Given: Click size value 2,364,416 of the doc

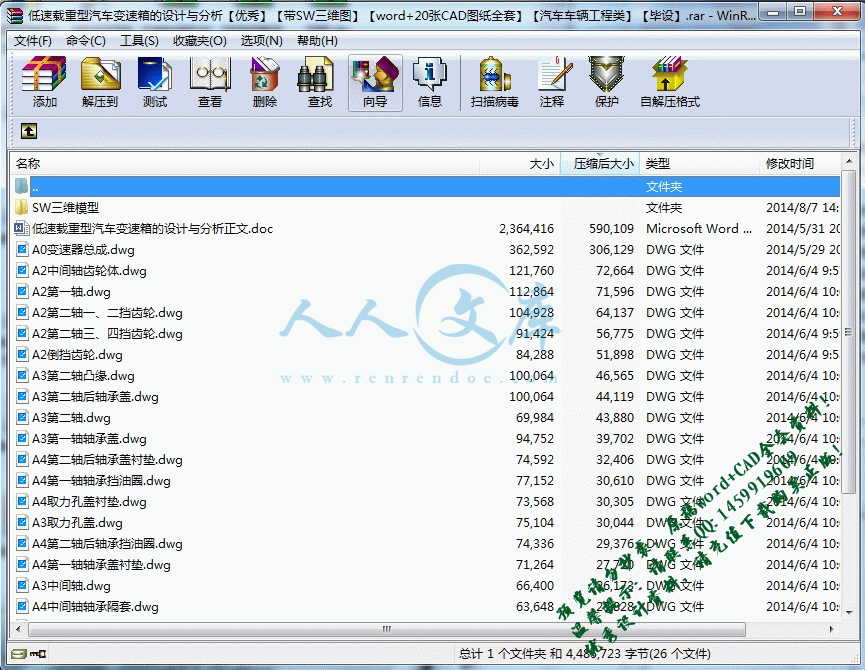Looking at the screenshot, I should [526, 228].
